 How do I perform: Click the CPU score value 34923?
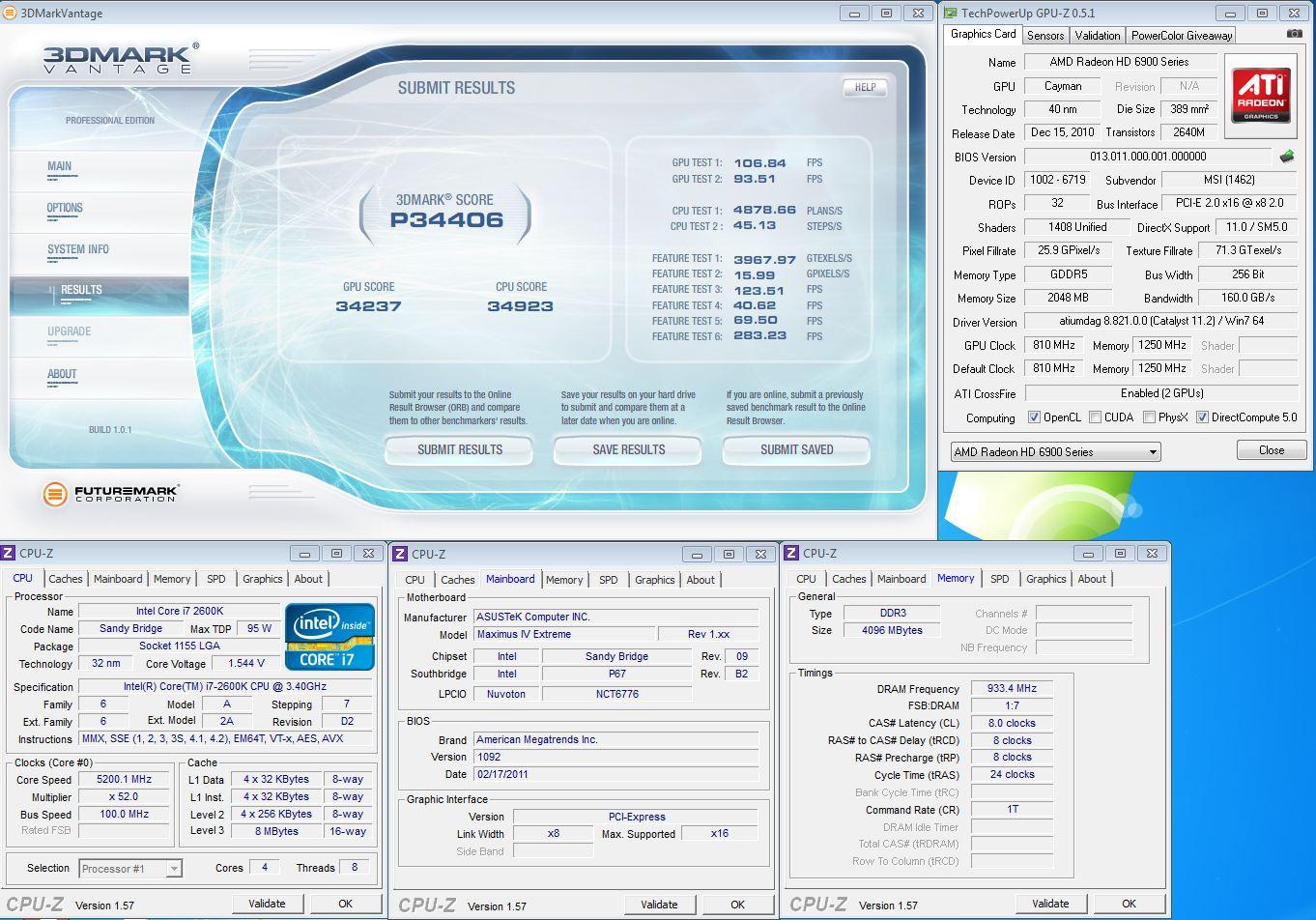[x=520, y=306]
